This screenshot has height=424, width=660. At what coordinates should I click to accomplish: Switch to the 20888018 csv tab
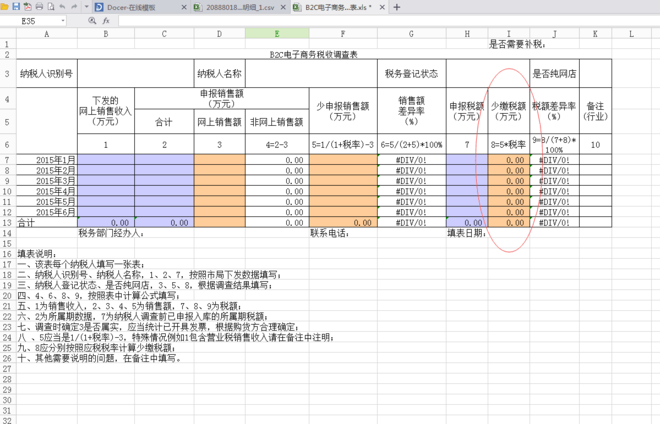click(240, 7)
